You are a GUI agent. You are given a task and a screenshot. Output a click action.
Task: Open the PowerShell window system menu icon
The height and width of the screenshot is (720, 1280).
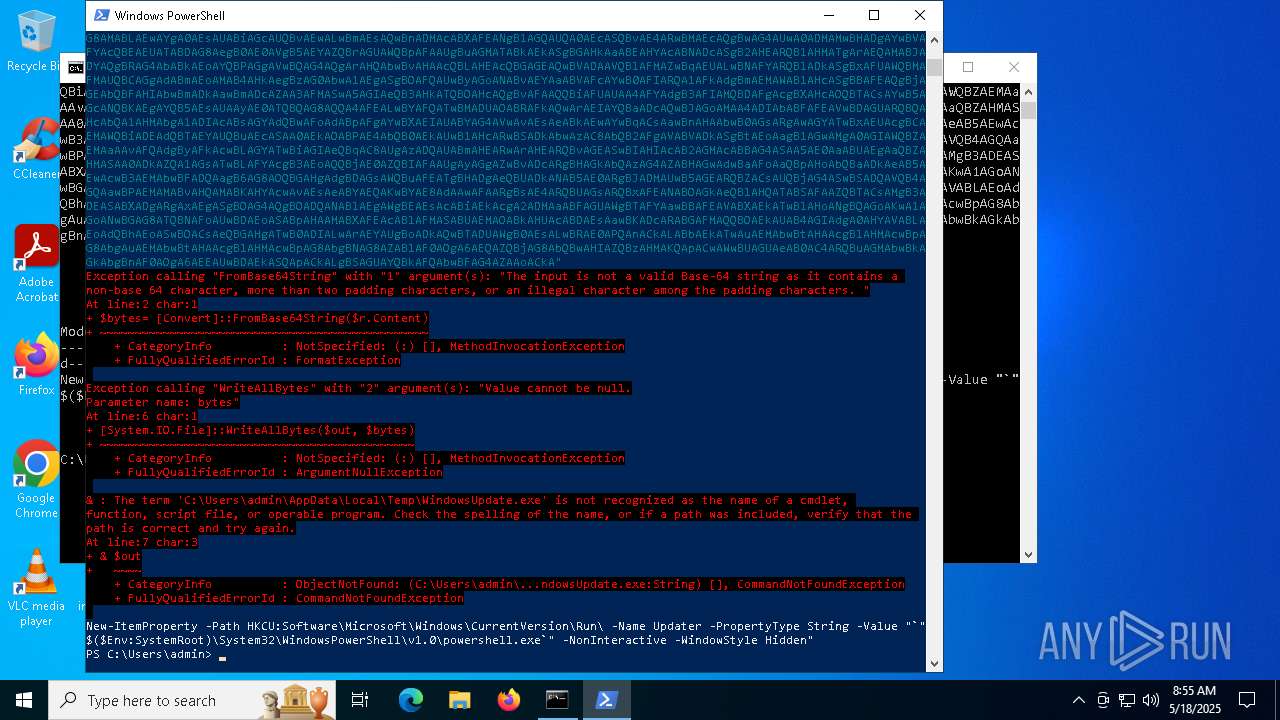coord(100,15)
